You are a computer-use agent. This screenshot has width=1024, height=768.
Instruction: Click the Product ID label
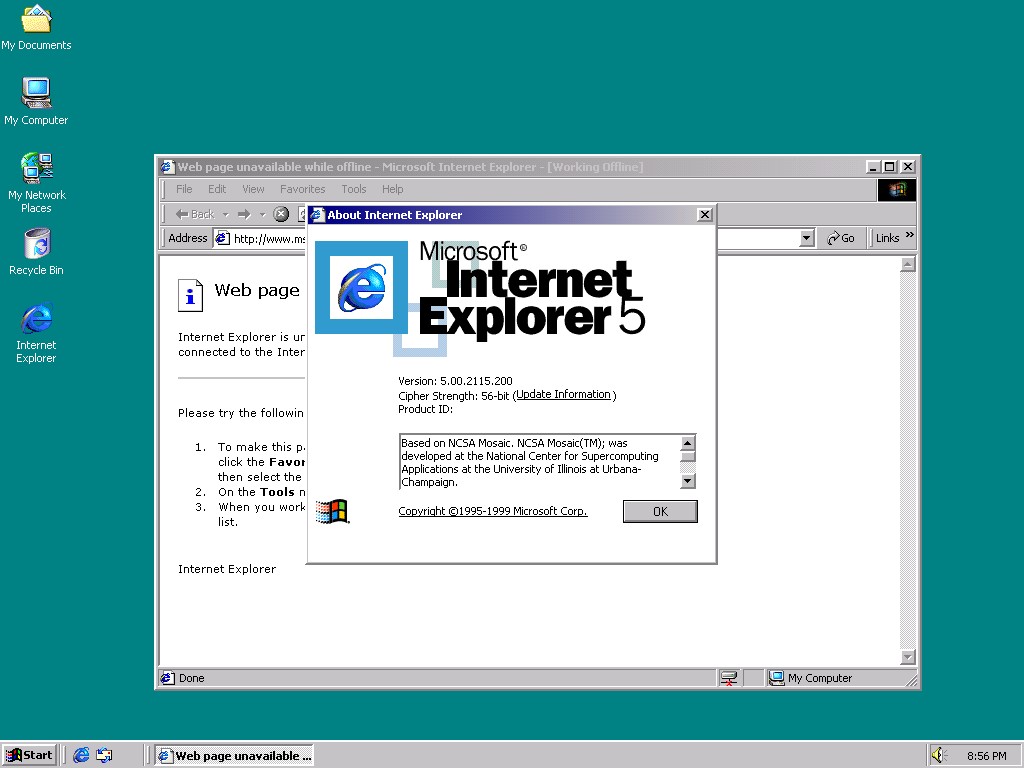click(x=425, y=409)
